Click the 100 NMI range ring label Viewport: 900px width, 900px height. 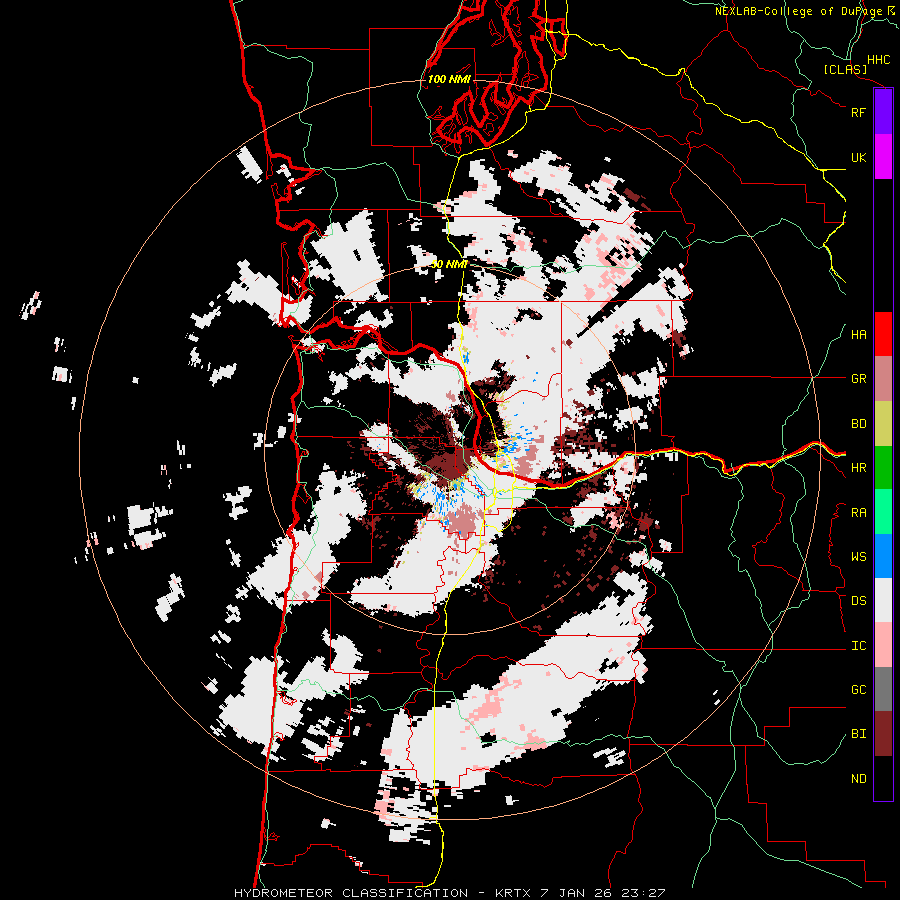coord(449,79)
